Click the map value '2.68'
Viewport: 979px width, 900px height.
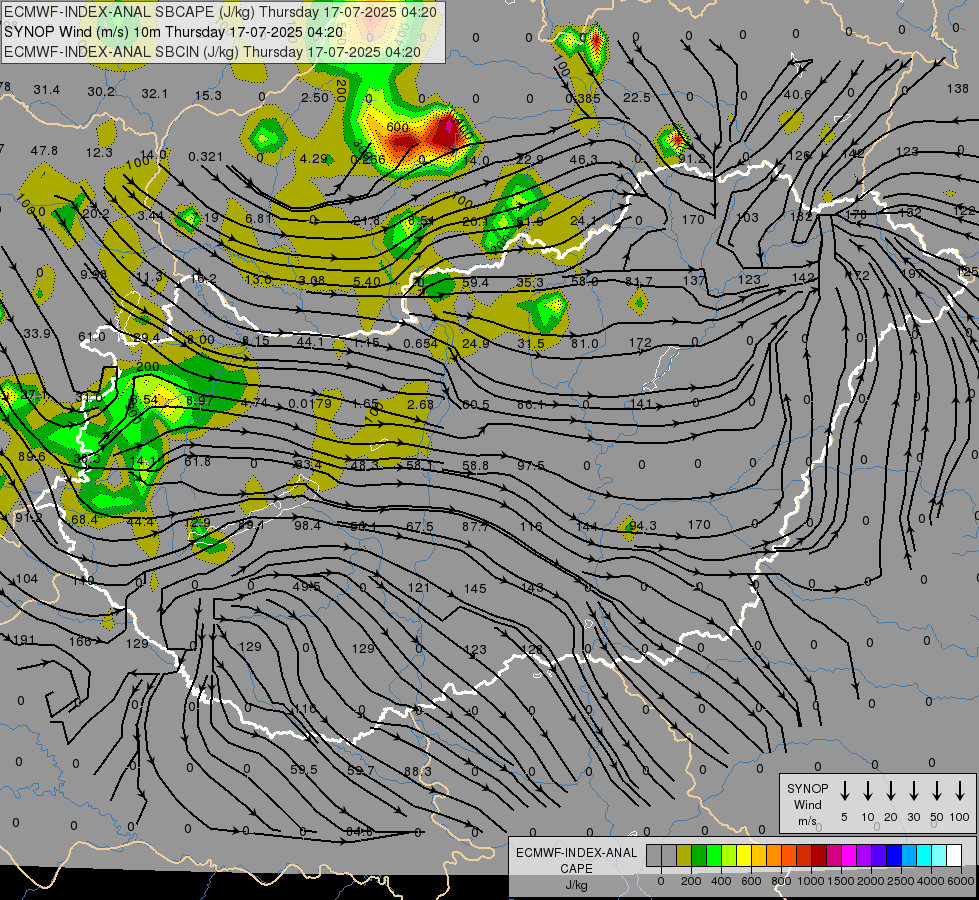pyautogui.click(x=420, y=405)
